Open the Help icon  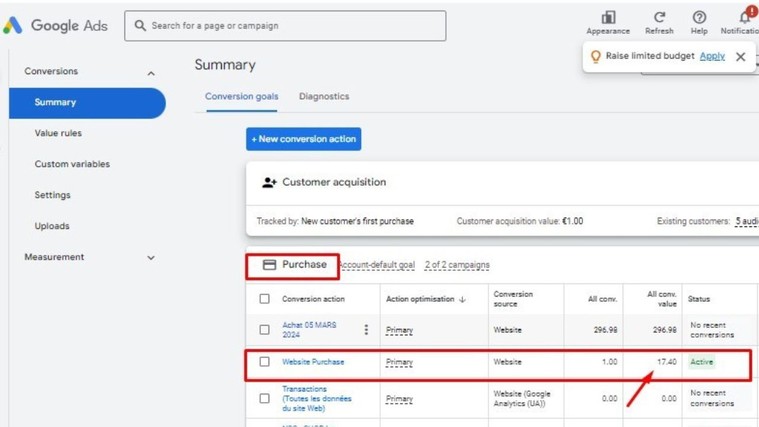click(x=699, y=17)
